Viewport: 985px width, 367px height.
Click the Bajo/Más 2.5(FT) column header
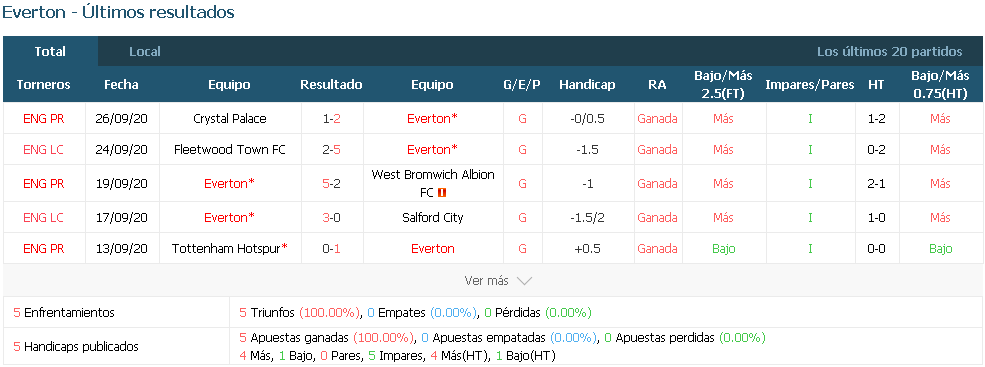coord(723,84)
